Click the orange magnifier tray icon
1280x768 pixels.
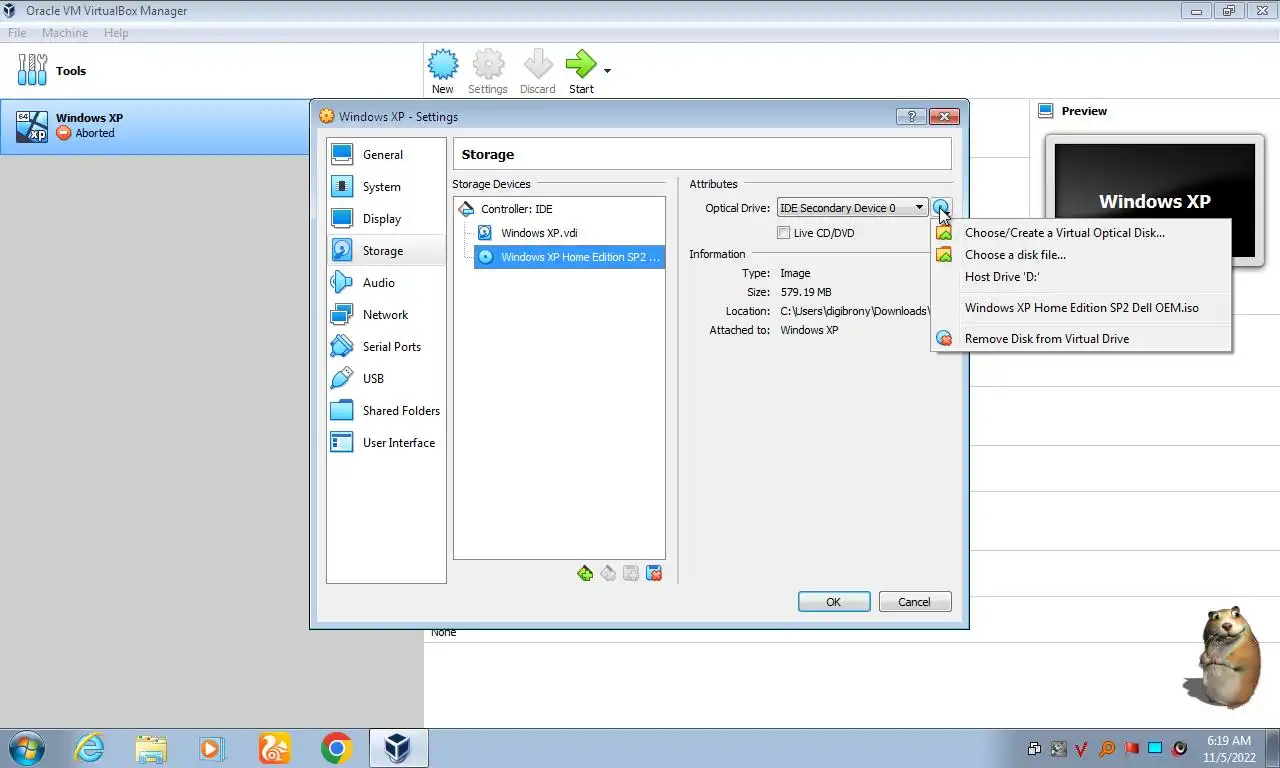click(1107, 748)
